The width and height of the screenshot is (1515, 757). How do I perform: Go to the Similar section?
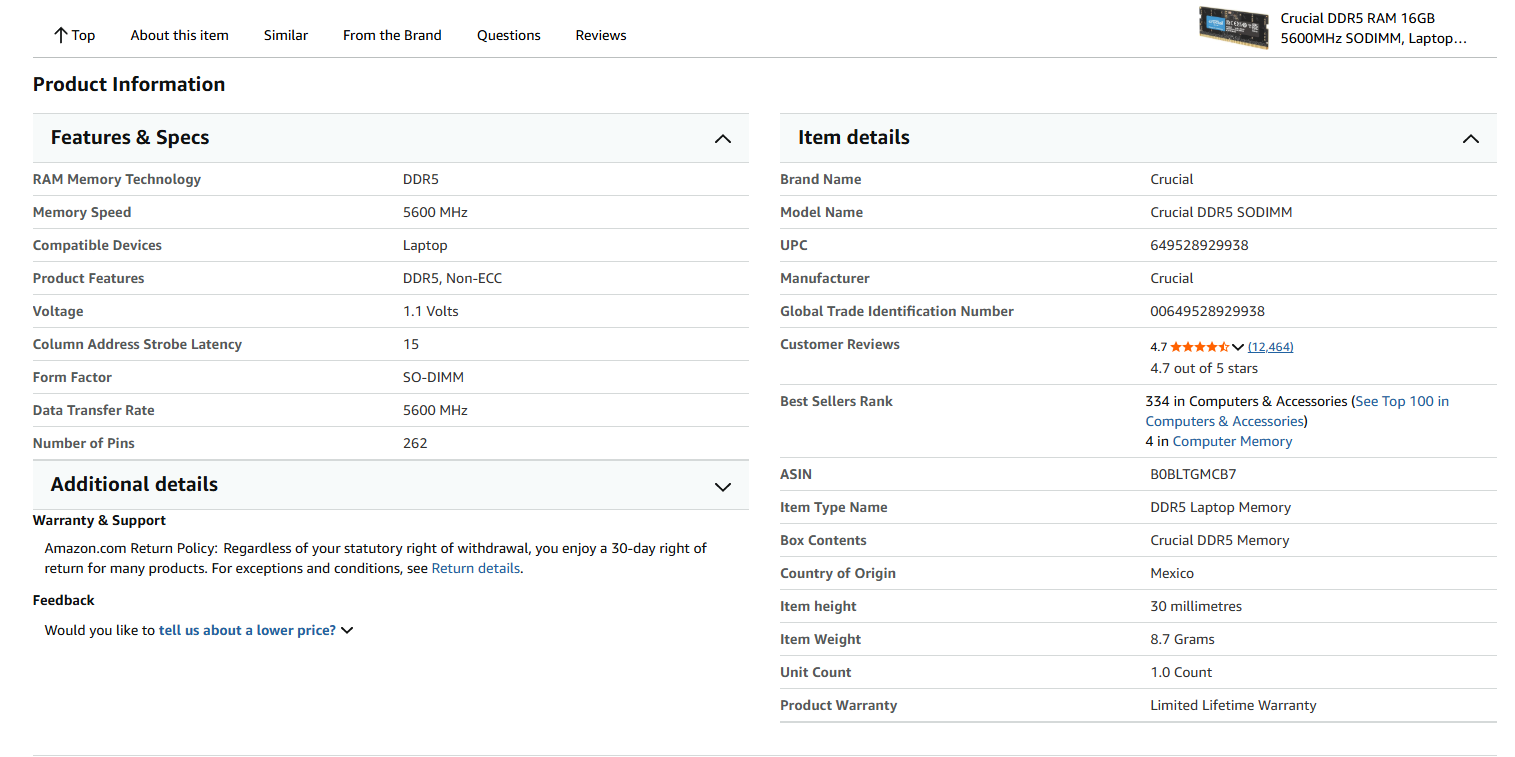[286, 35]
